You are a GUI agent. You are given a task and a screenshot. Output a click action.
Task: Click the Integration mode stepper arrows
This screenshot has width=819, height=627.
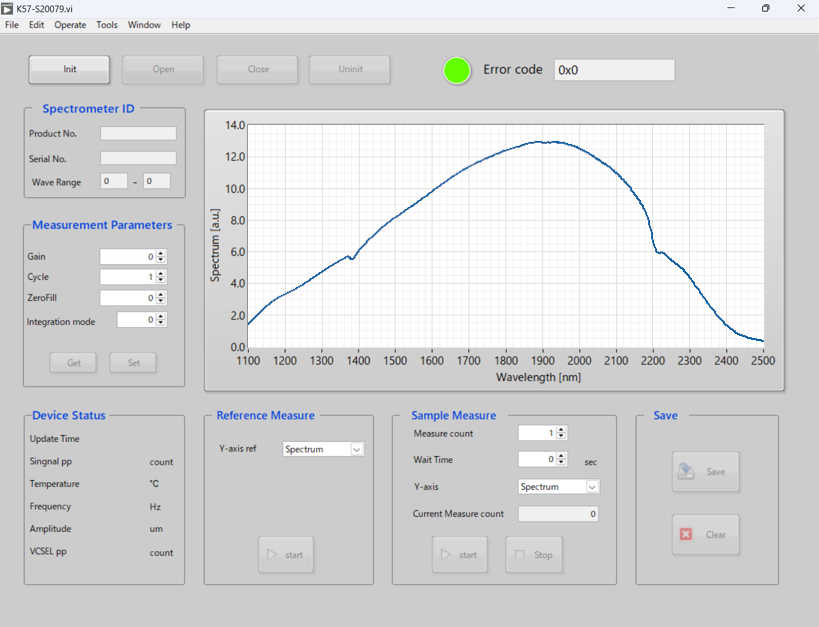(x=162, y=320)
